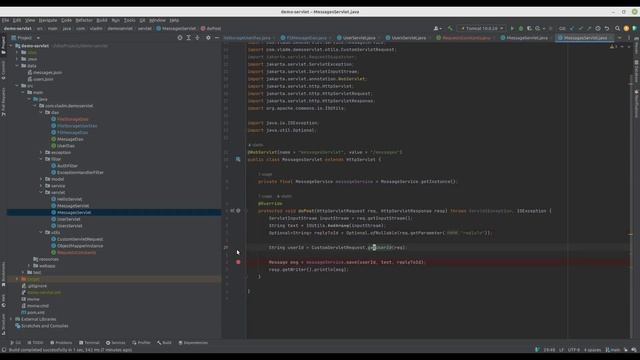Open the Problems tool window button
640x360 pixels.
click(x=61, y=342)
